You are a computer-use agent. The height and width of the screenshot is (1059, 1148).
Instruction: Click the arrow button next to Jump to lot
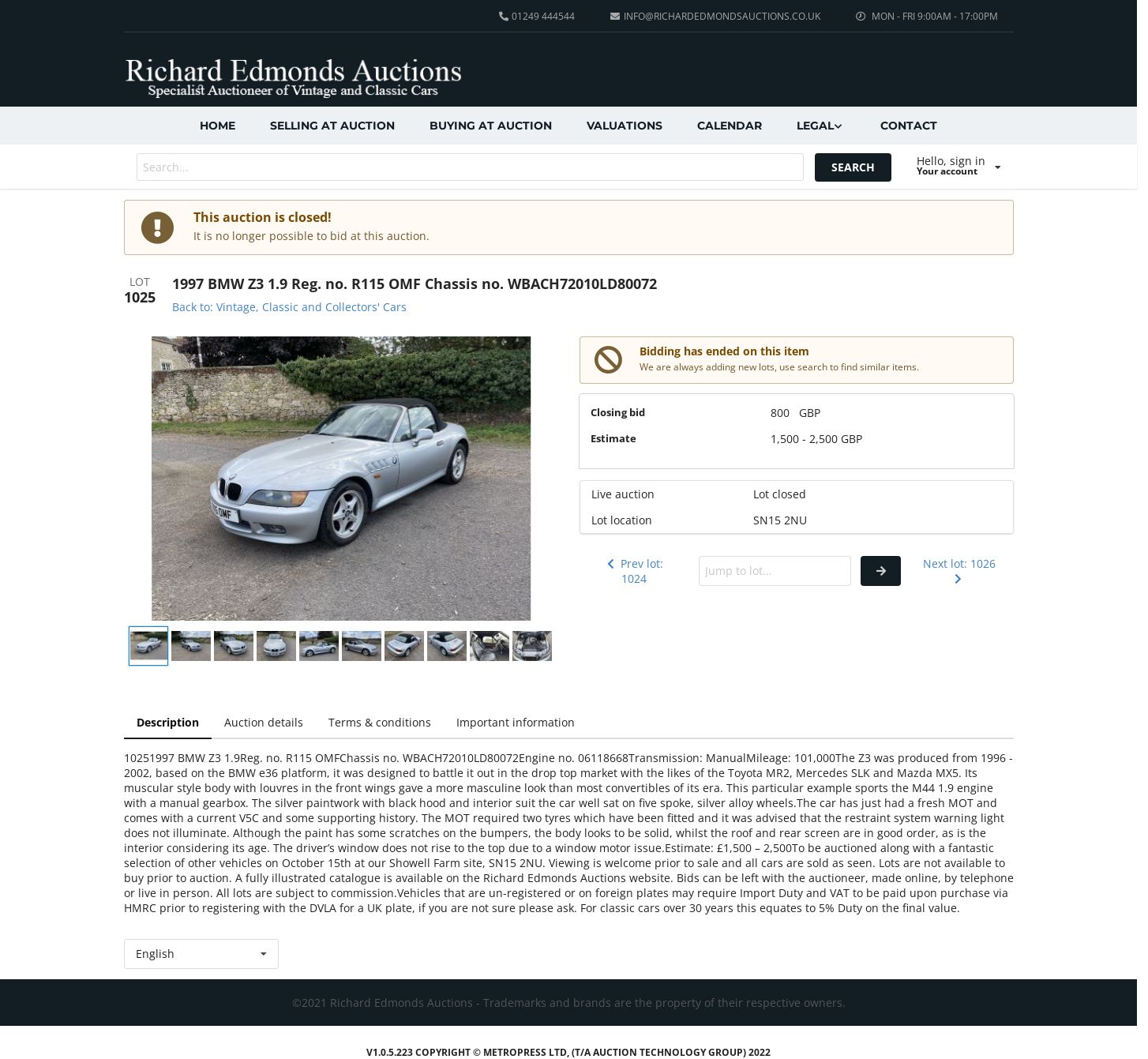click(x=880, y=571)
